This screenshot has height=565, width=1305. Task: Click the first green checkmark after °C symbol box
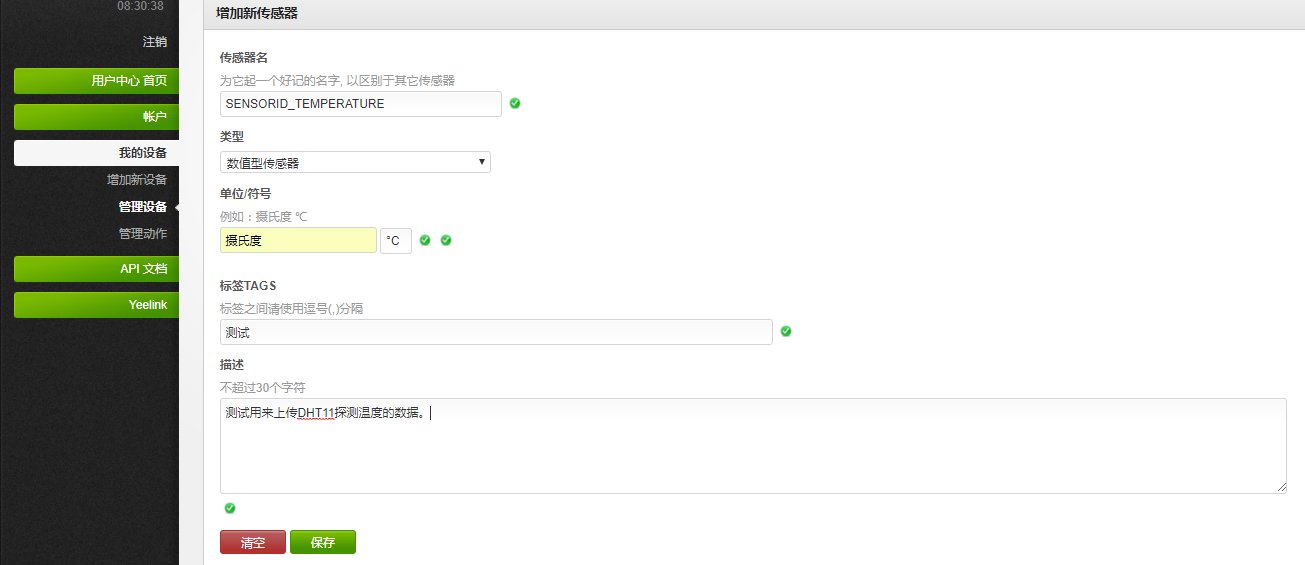(425, 240)
